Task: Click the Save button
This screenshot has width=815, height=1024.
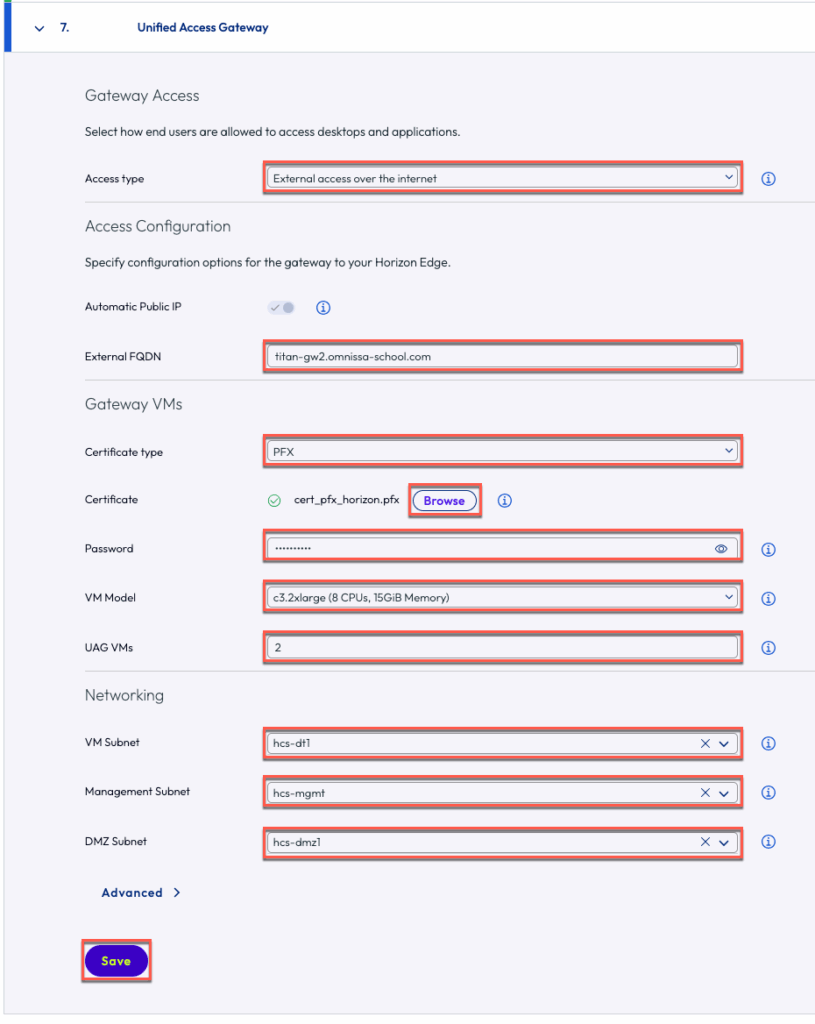Action: click(116, 961)
